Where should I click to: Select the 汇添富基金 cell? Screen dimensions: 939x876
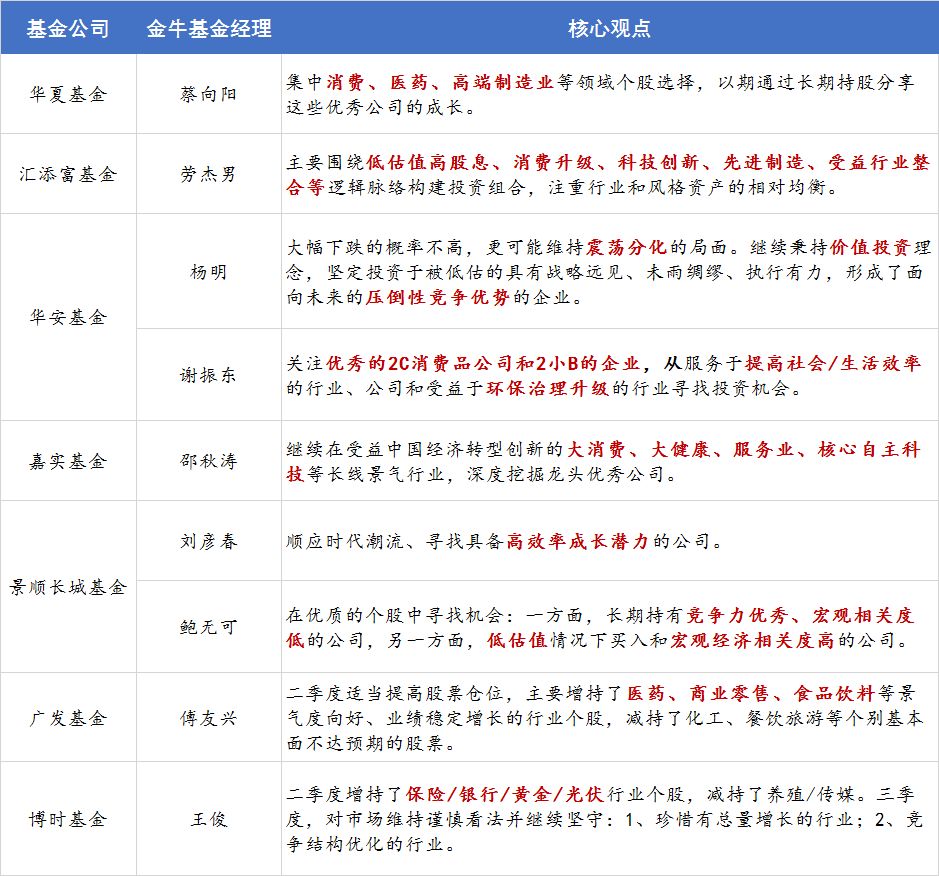pyautogui.click(x=68, y=174)
